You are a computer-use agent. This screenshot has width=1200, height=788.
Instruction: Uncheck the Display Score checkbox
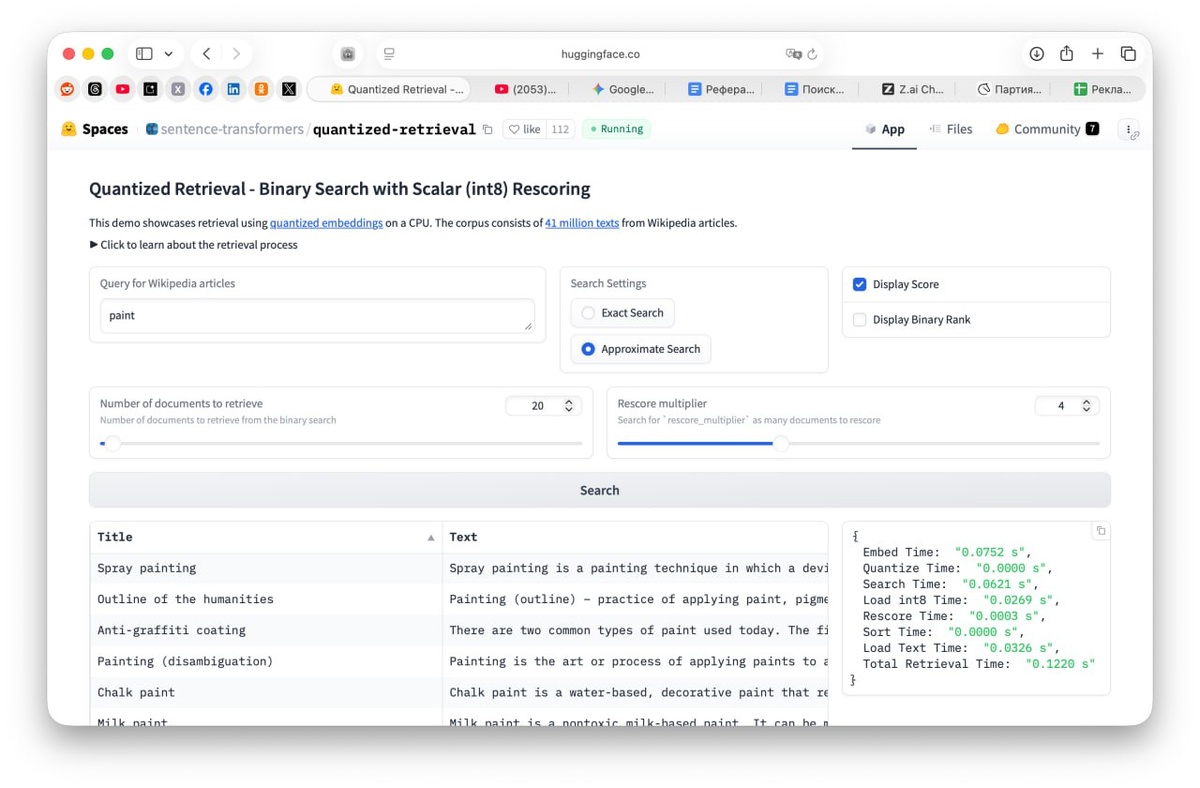point(859,284)
